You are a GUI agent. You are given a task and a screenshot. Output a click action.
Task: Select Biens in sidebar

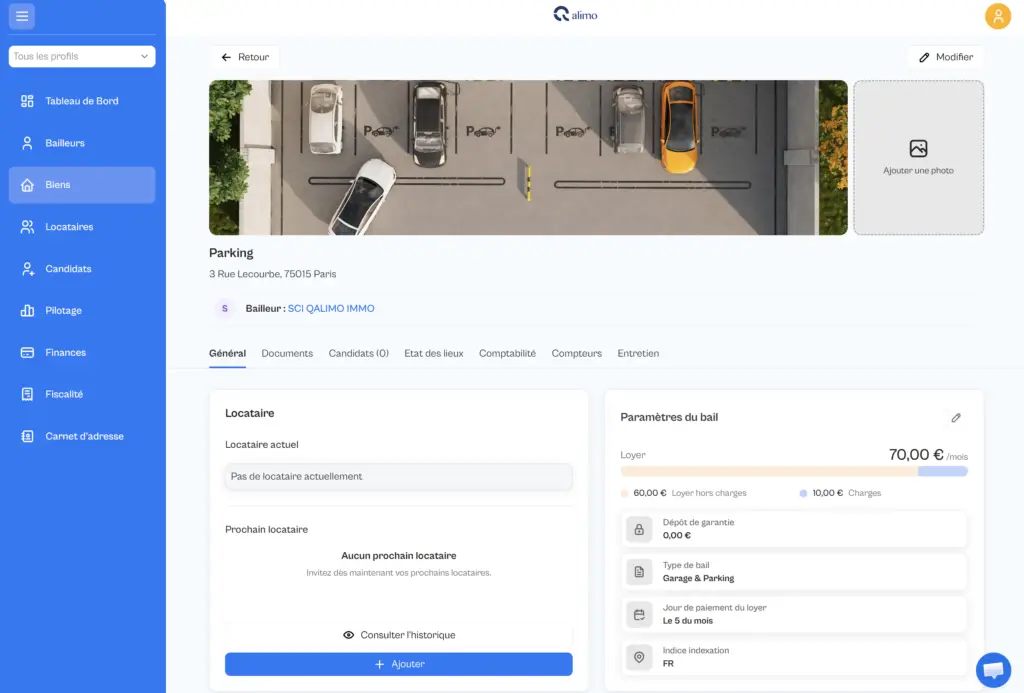tap(82, 185)
